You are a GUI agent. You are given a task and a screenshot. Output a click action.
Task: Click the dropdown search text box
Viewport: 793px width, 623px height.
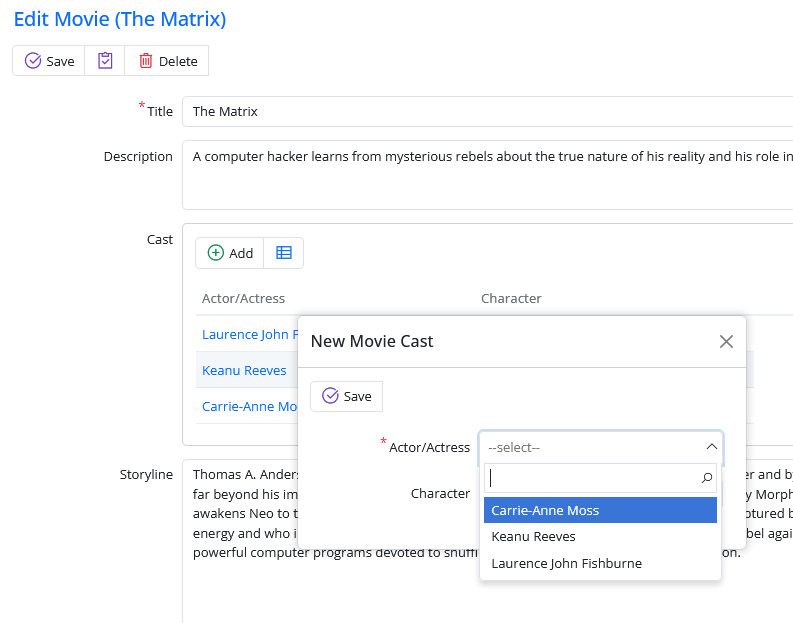(590, 478)
